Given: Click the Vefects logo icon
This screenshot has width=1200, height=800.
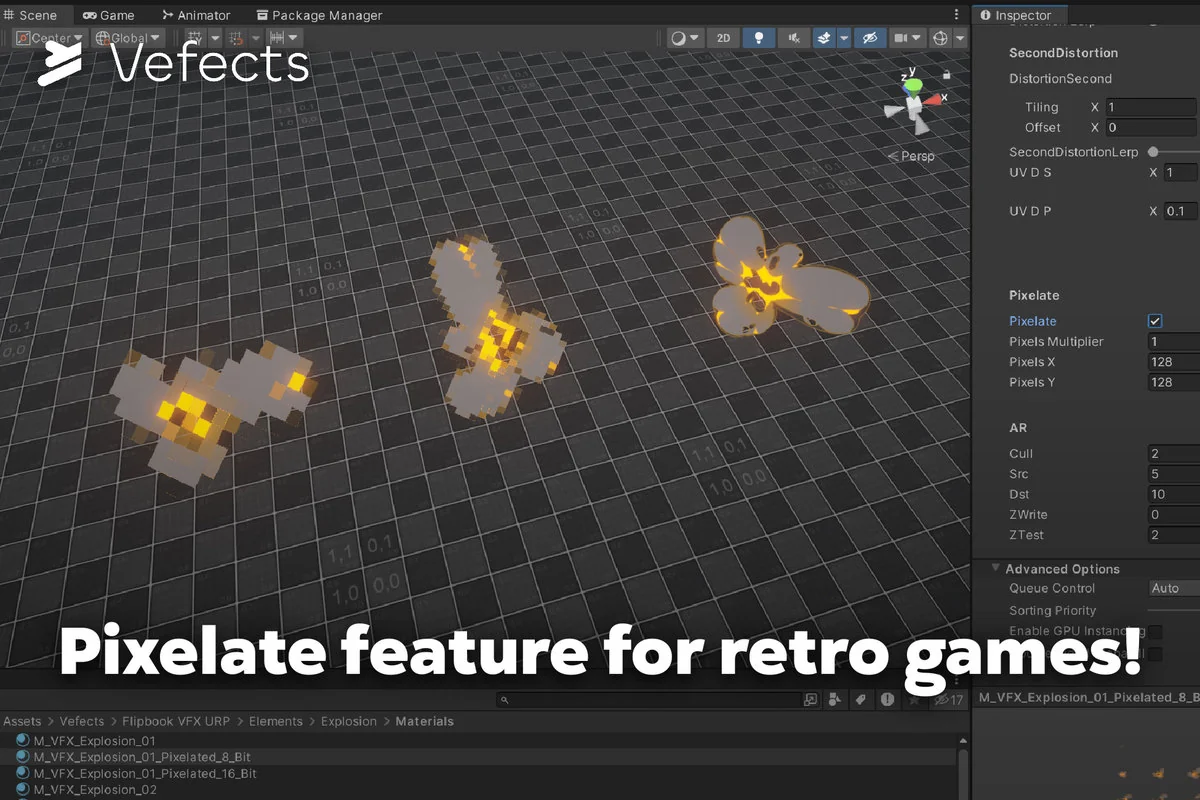Looking at the screenshot, I should [x=60, y=64].
